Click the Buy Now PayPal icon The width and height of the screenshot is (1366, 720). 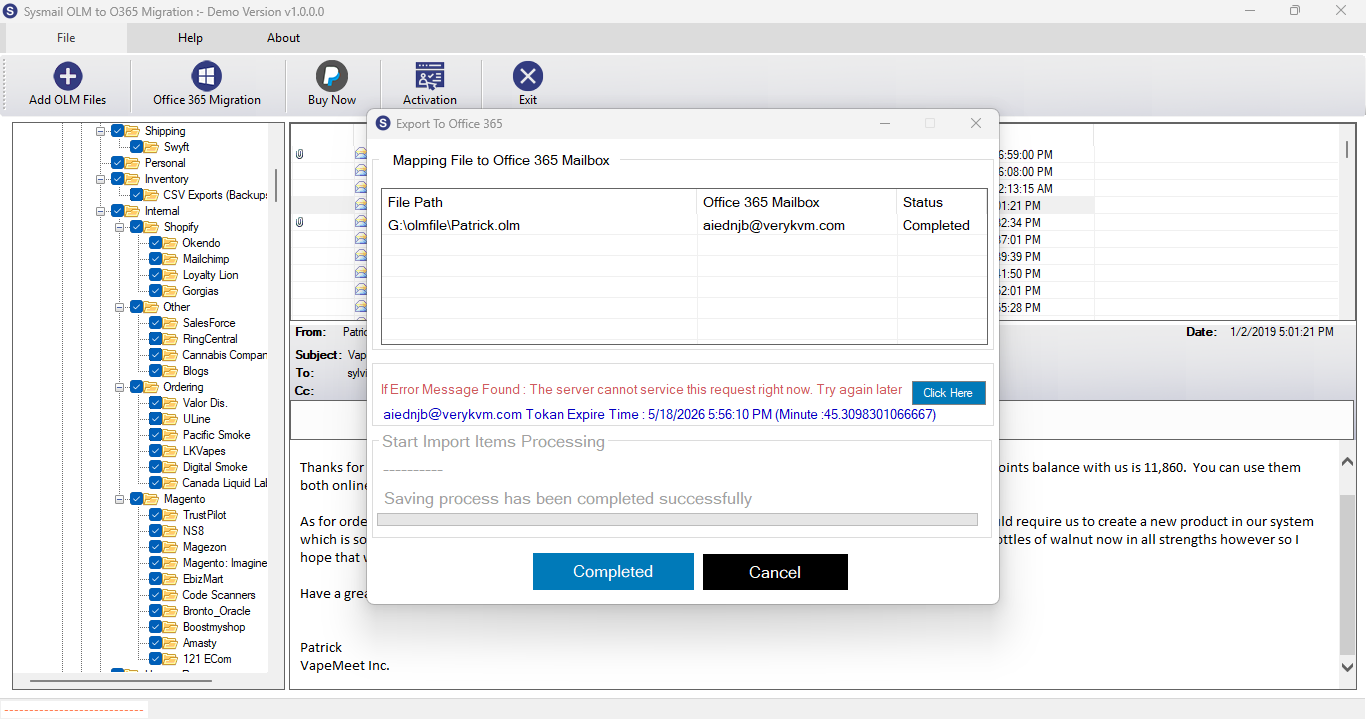point(331,76)
